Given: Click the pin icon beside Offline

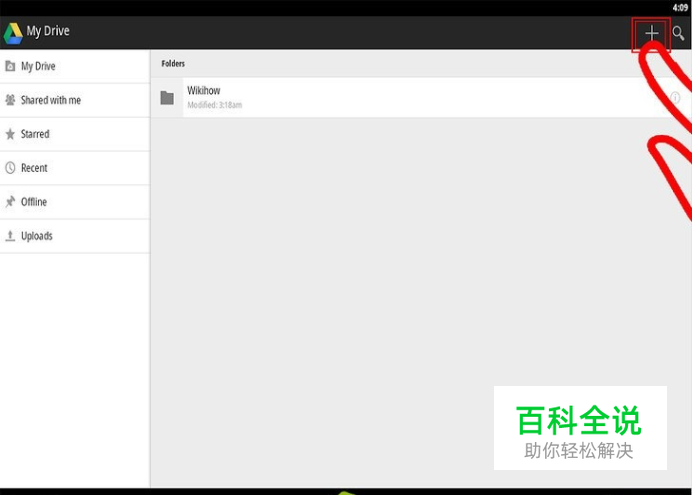Looking at the screenshot, I should (10, 202).
